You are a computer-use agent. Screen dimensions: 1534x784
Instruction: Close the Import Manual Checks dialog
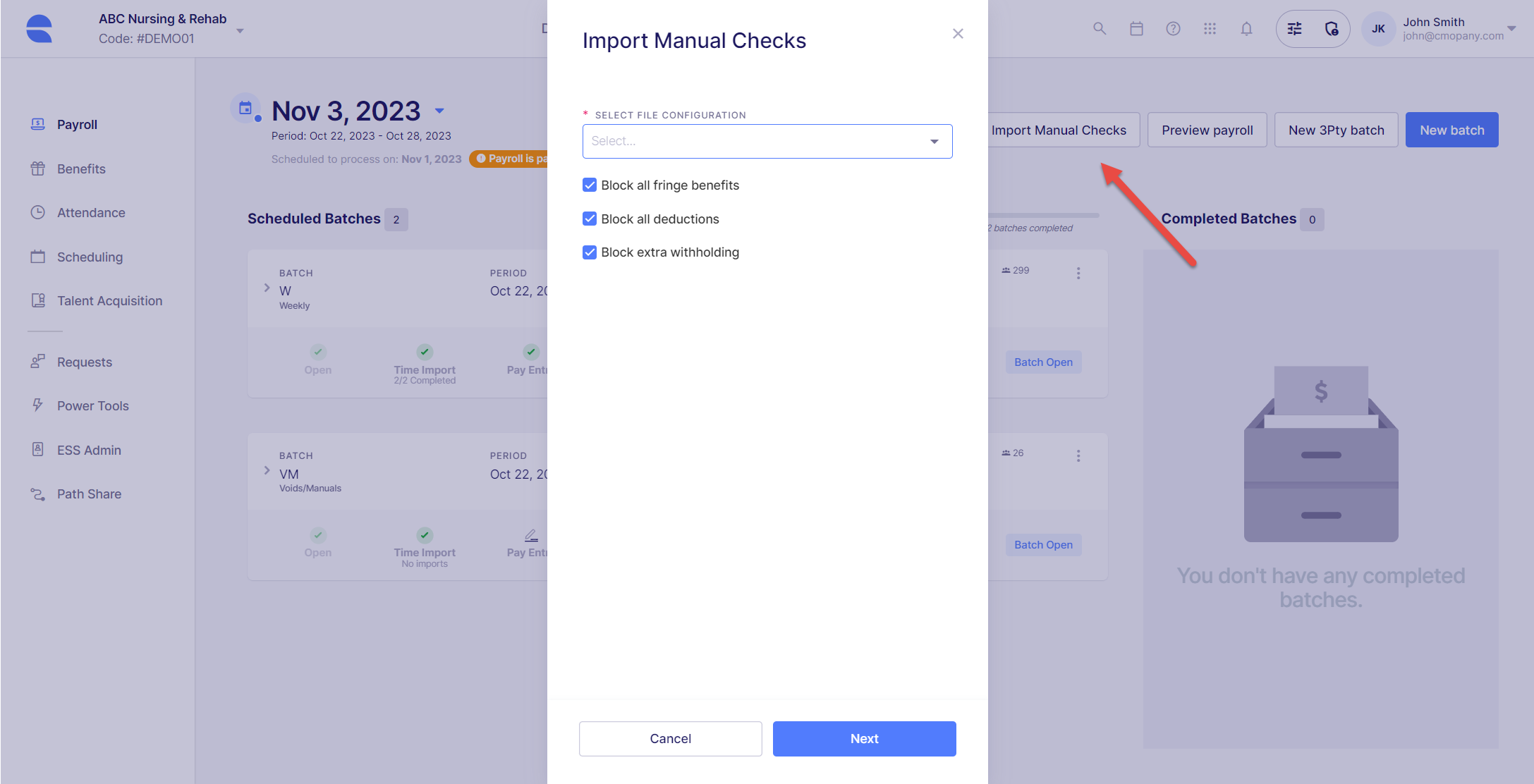coord(958,33)
